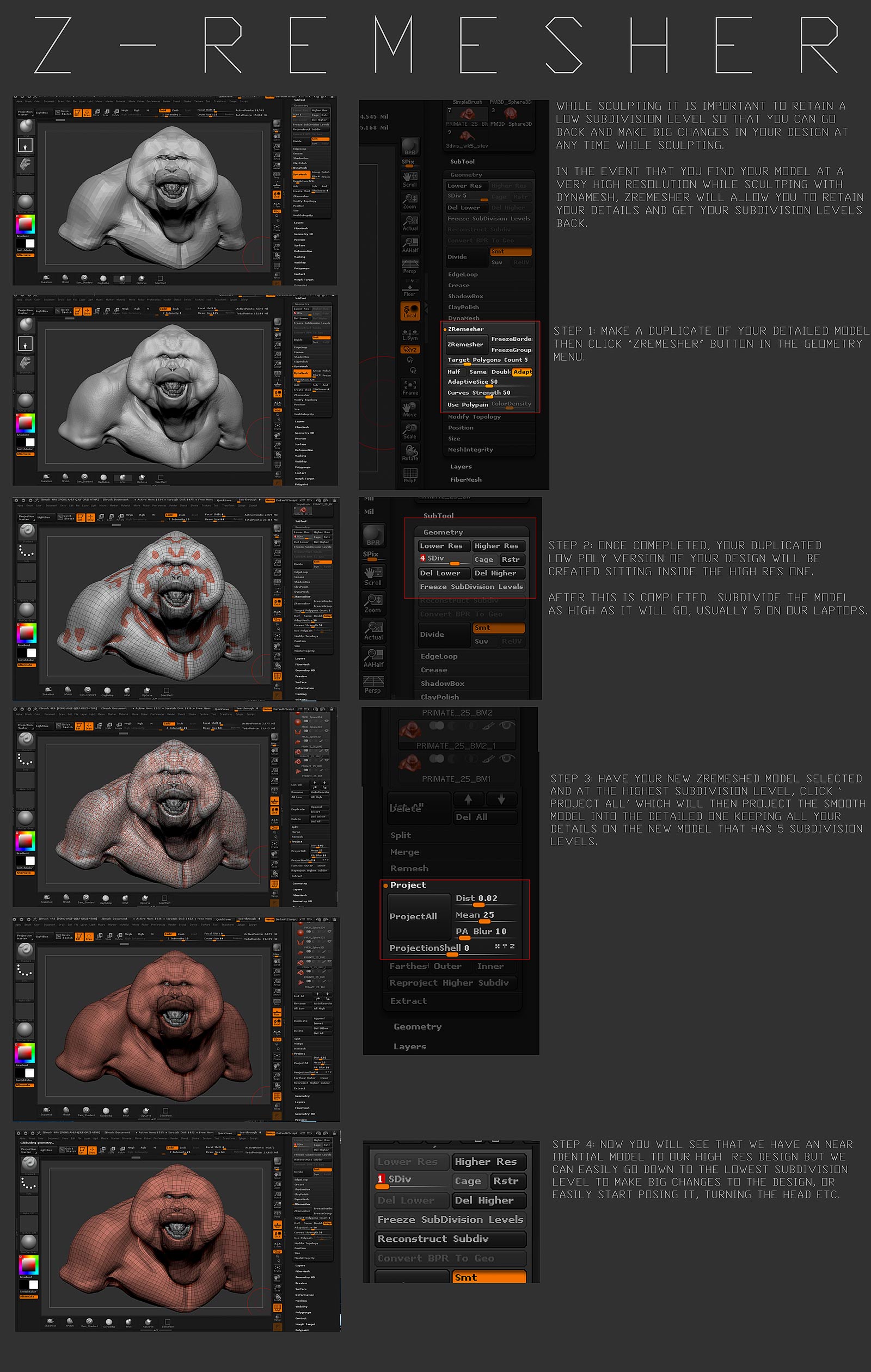This screenshot has height=1372, width=871.
Task: Select the Double polygon count option
Action: point(500,372)
